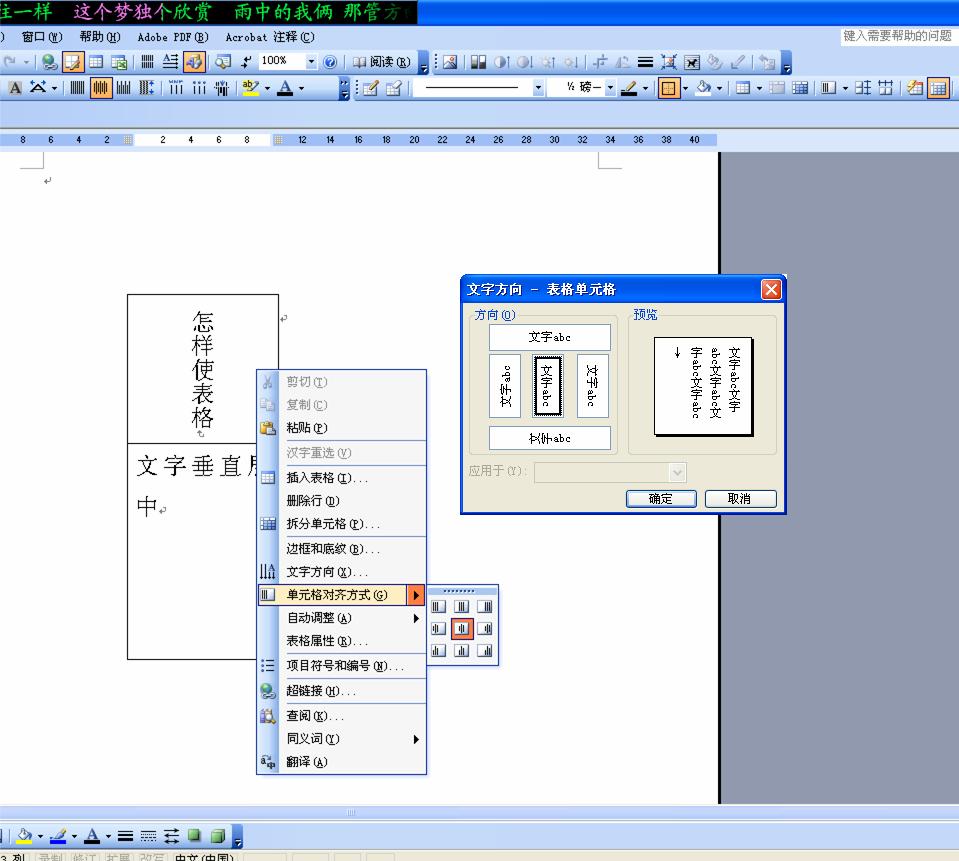Click the line style icon in drawing toolbar

click(x=125, y=836)
